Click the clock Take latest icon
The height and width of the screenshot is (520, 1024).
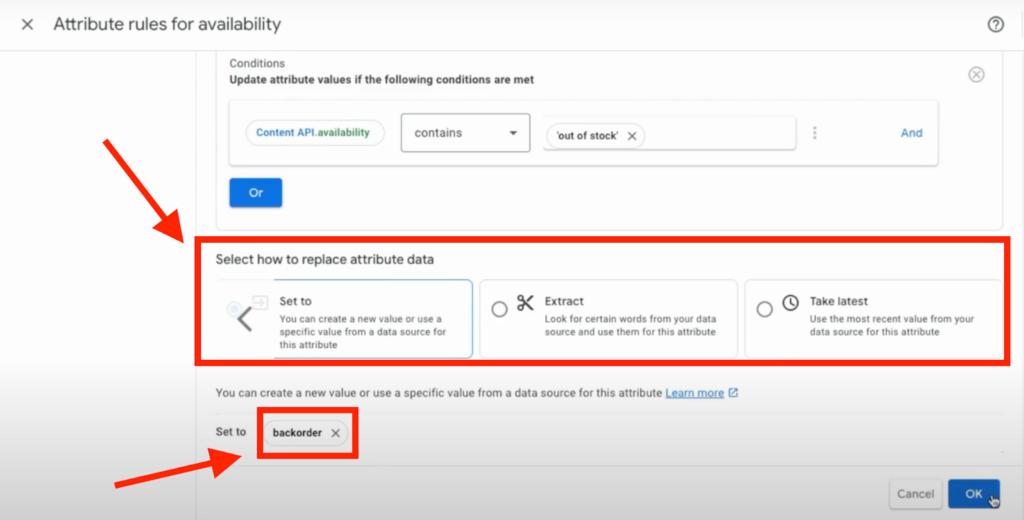pos(790,302)
